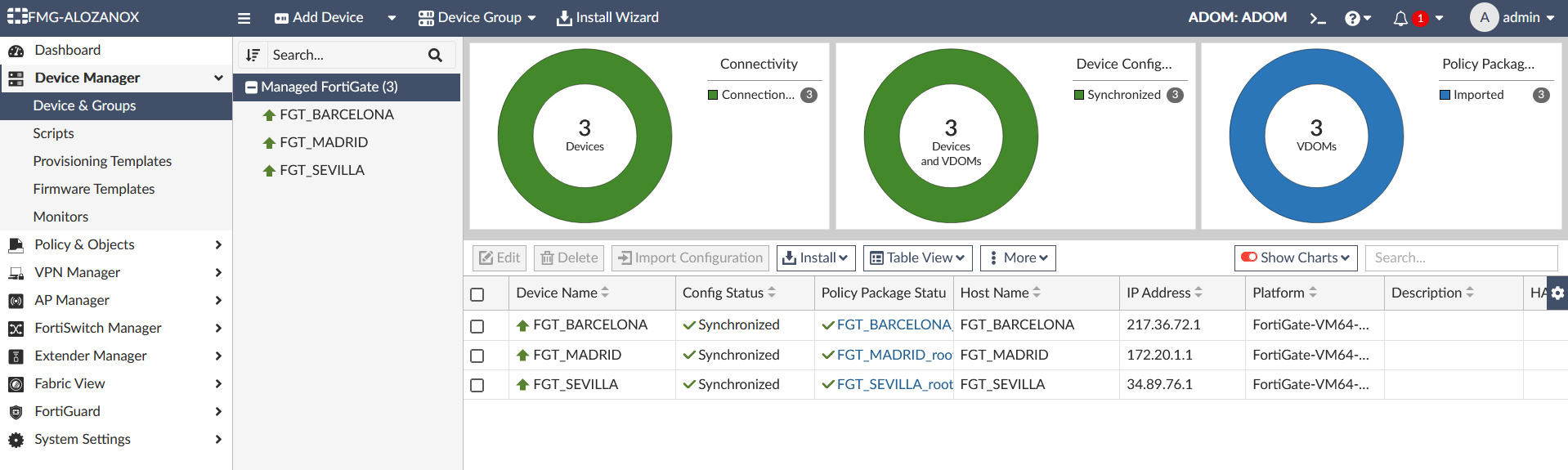The image size is (1568, 470).
Task: Click the device tree sort order icon
Action: point(253,55)
